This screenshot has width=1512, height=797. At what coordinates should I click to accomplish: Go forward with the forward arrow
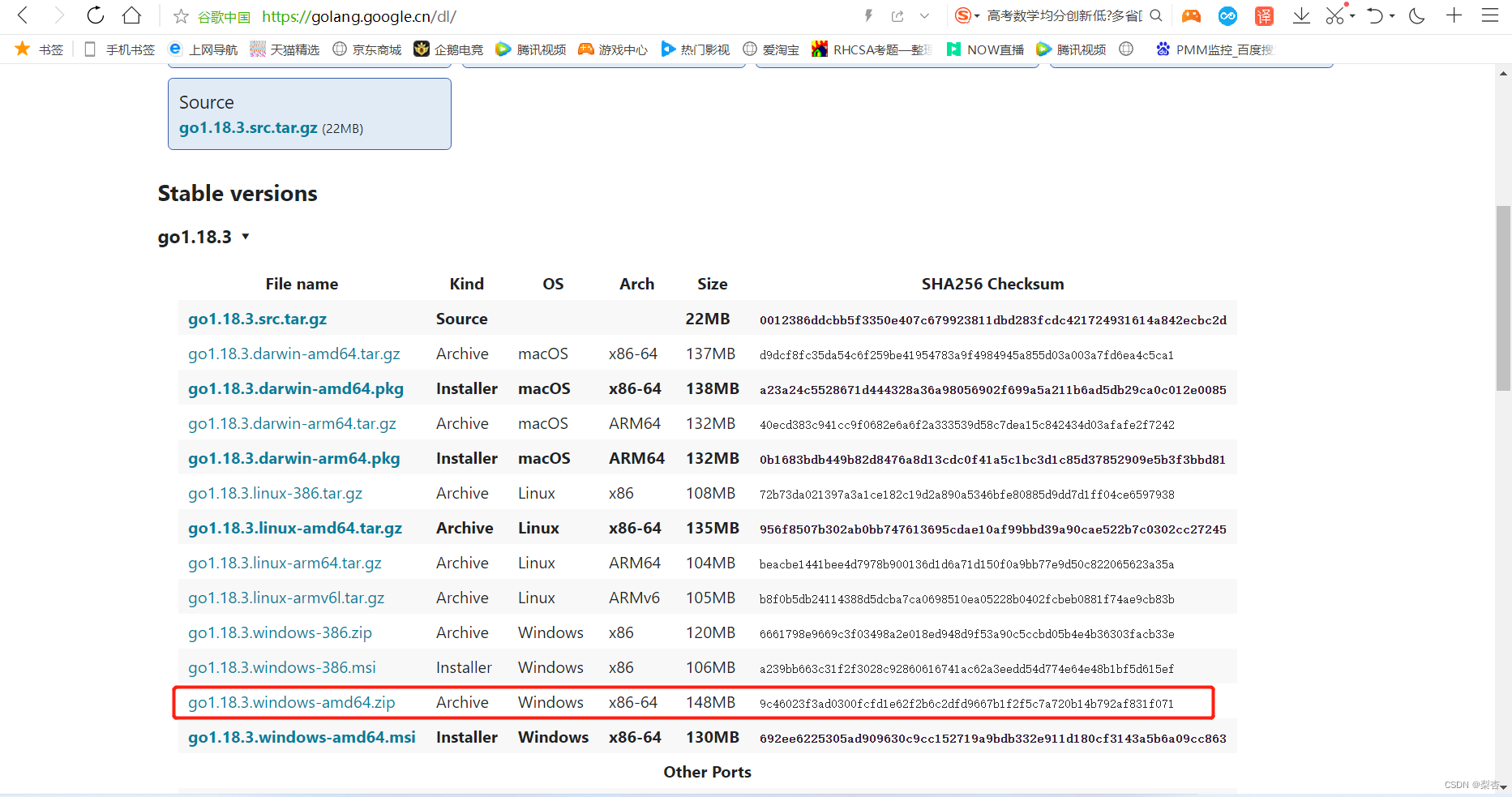tap(58, 15)
